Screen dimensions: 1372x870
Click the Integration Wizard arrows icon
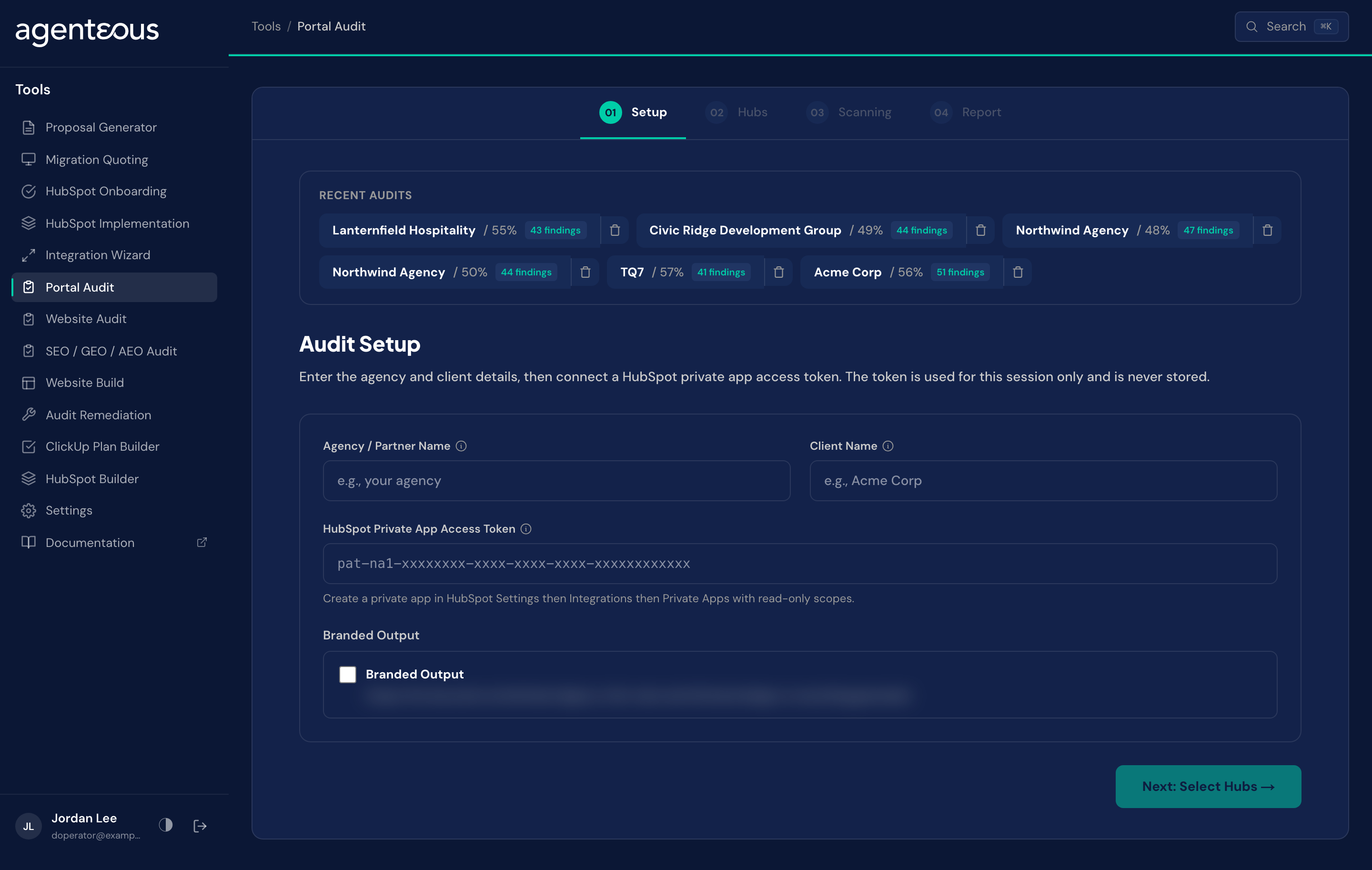tap(29, 255)
